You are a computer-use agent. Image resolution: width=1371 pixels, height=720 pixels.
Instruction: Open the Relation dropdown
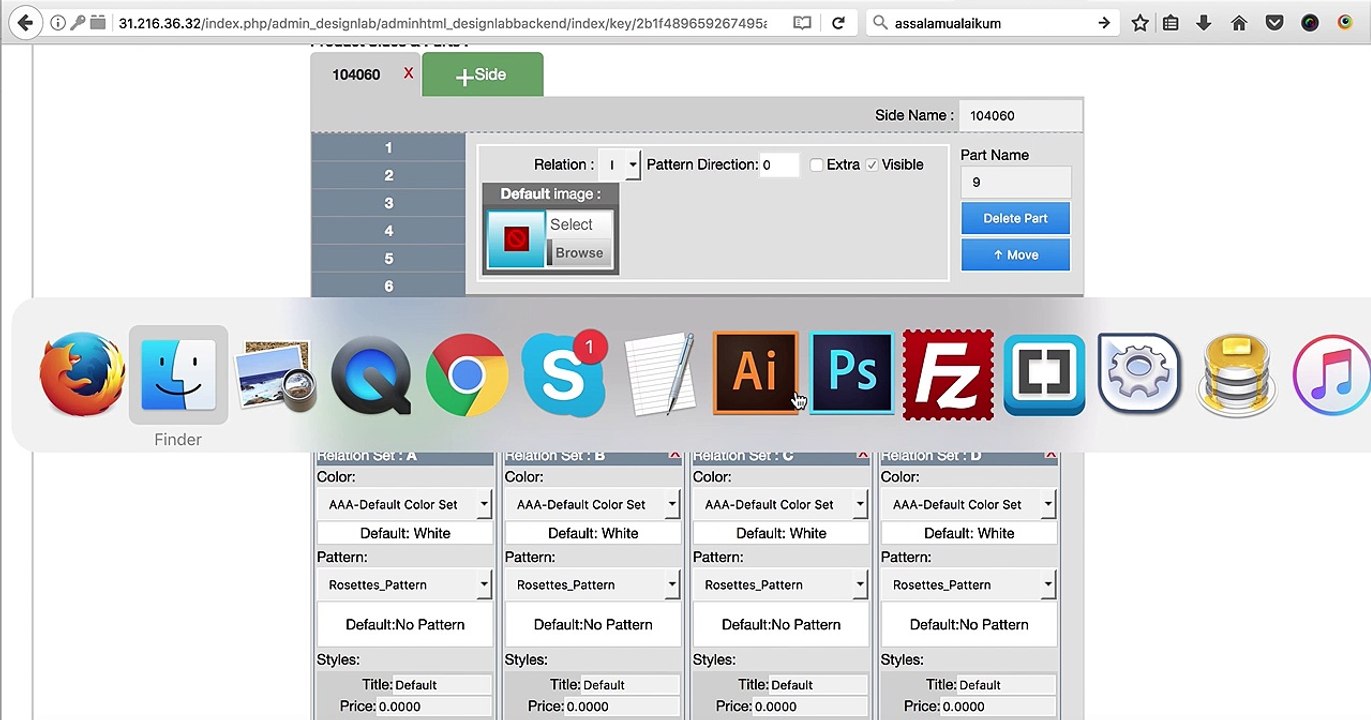619,165
